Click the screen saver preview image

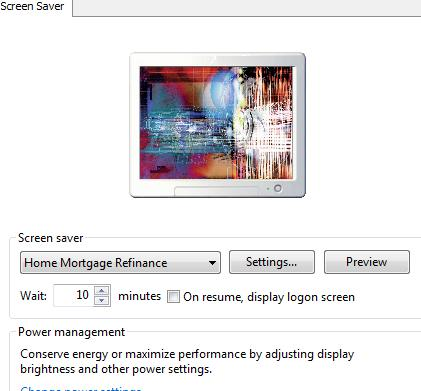217,123
